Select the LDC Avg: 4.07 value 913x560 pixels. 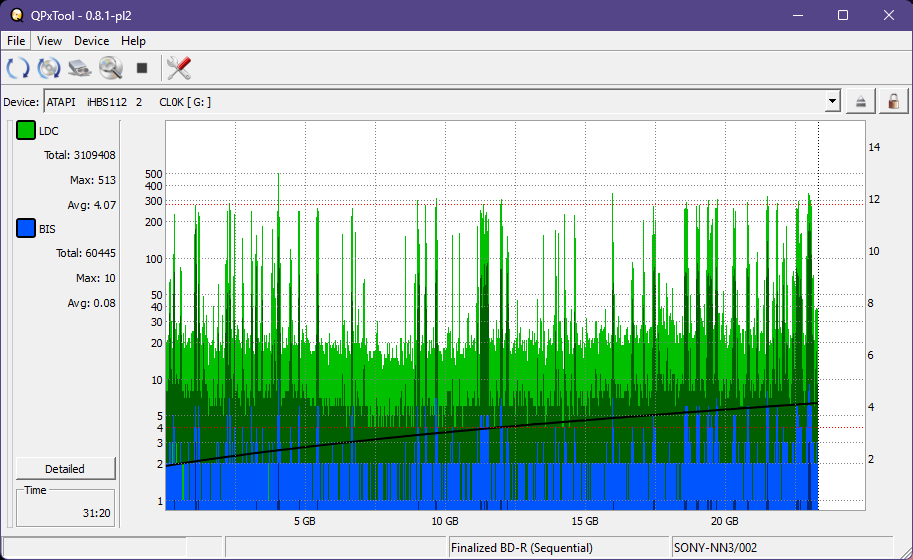pos(91,205)
